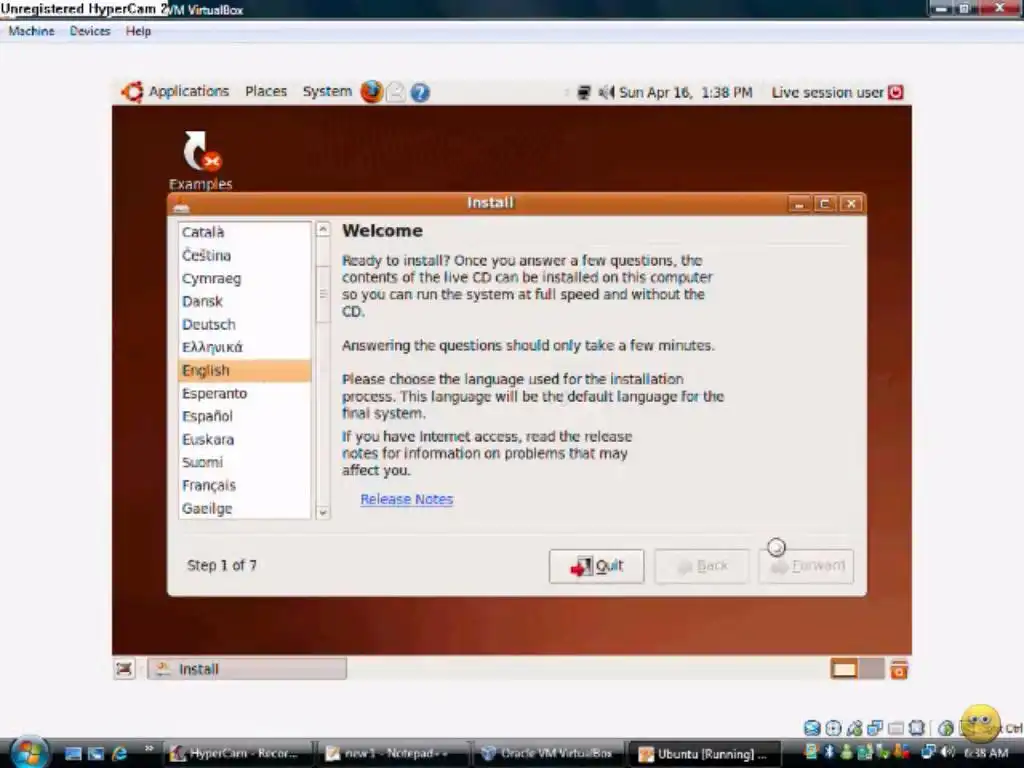Image resolution: width=1024 pixels, height=768 pixels.
Task: Select Français in language list
Action: click(x=245, y=485)
